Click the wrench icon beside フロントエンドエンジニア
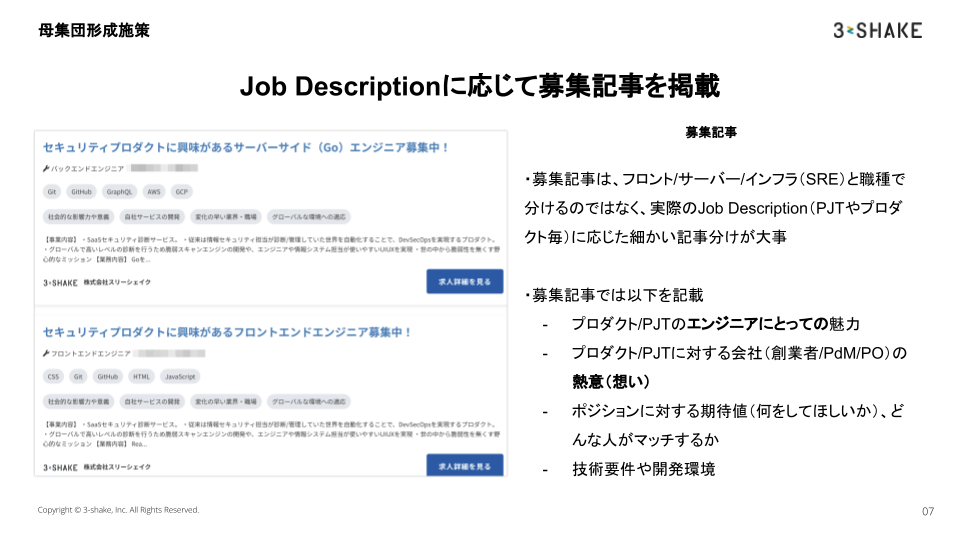This screenshot has height=540, width=960. (x=46, y=353)
